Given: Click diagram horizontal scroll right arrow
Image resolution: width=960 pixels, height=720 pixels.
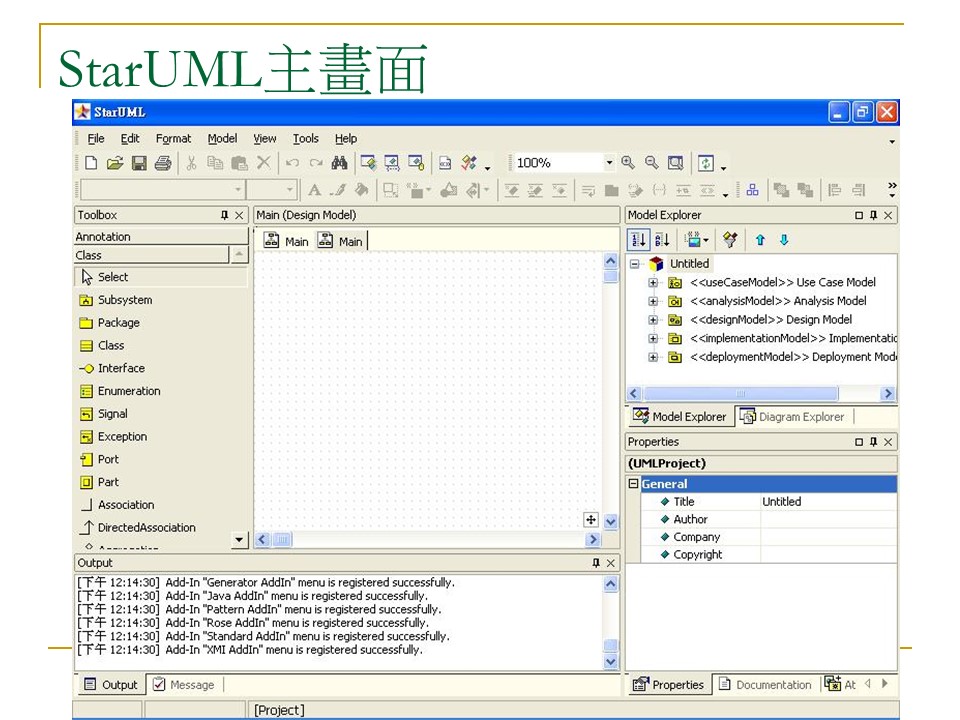Looking at the screenshot, I should click(592, 539).
